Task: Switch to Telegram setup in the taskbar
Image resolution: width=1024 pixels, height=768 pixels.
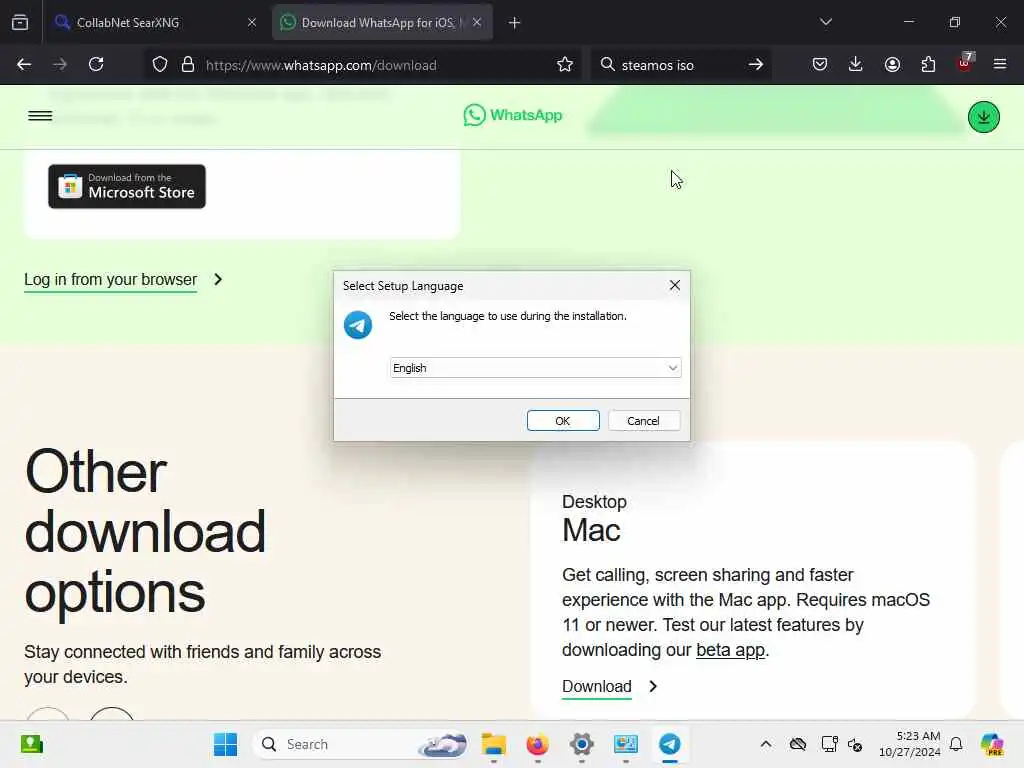Action: [669, 744]
